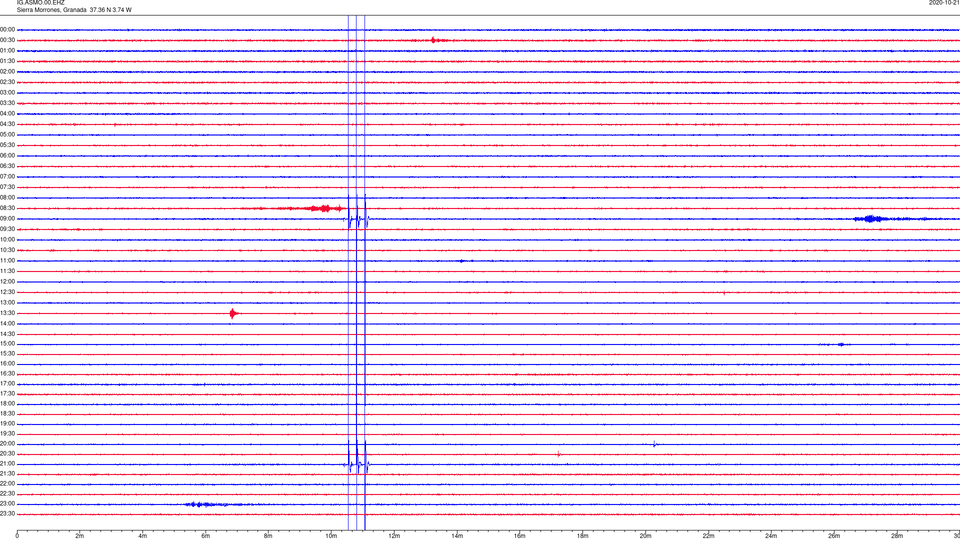Select the 23:00 trace time label
This screenshot has width=960, height=540.
tap(7, 504)
